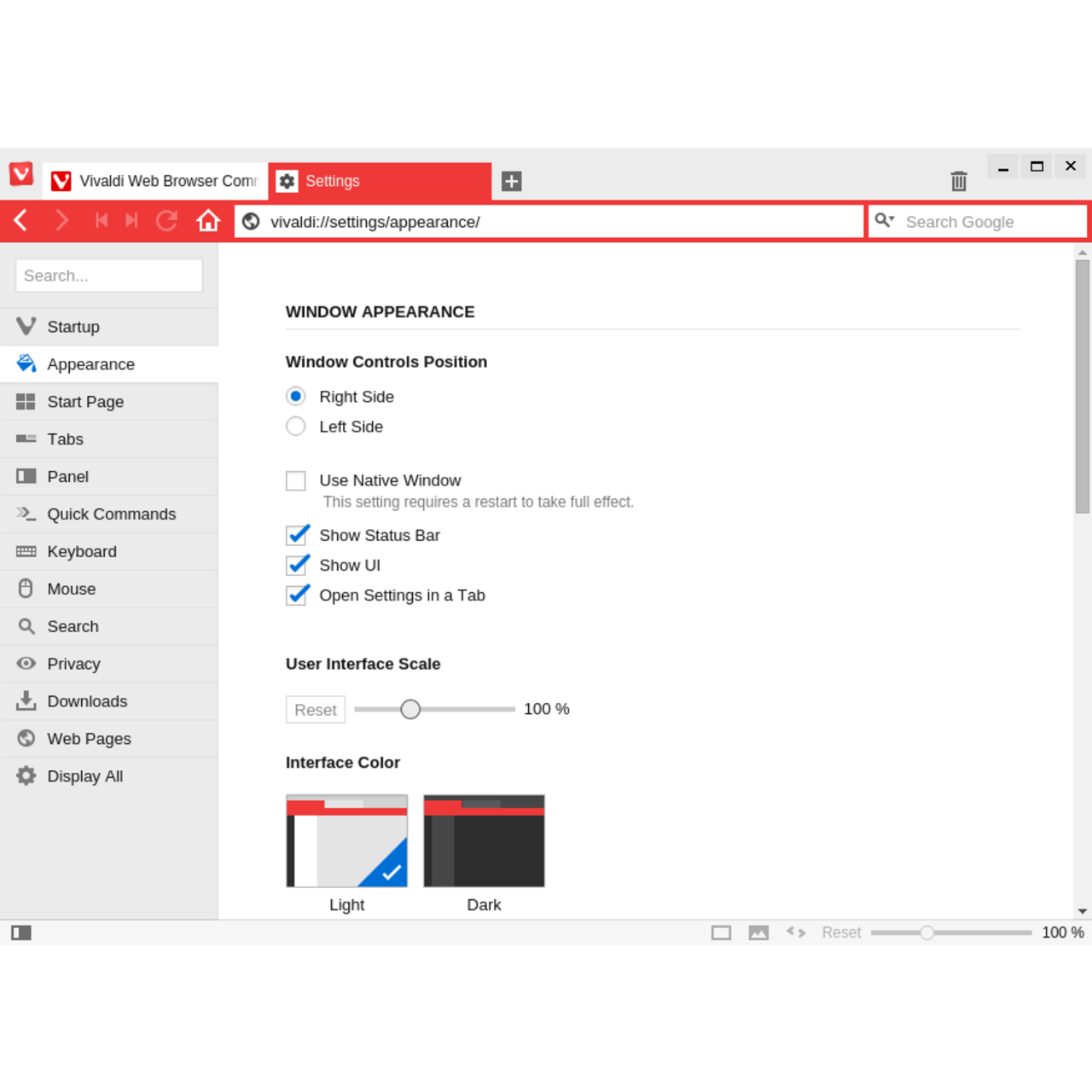This screenshot has height=1092, width=1092.
Task: Open a new browser tab
Action: tap(511, 181)
